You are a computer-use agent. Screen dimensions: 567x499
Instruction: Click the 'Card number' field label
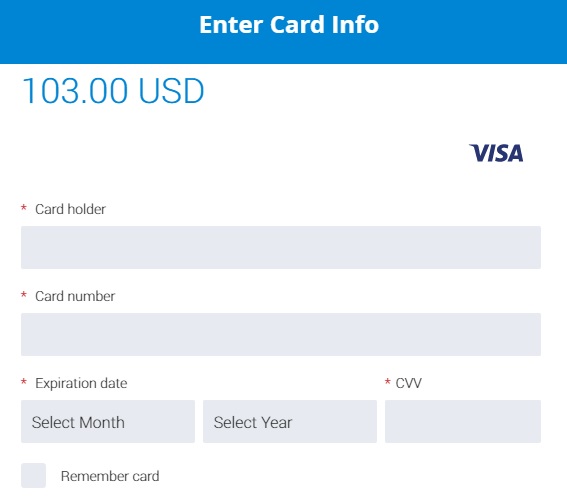(x=75, y=296)
